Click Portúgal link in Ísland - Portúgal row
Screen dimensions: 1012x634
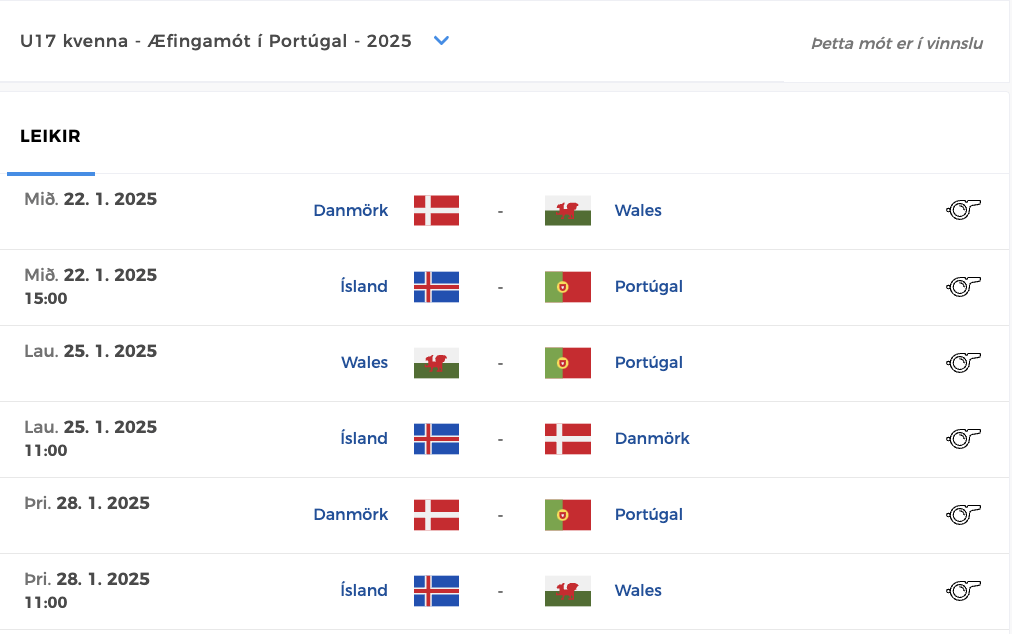tap(648, 286)
